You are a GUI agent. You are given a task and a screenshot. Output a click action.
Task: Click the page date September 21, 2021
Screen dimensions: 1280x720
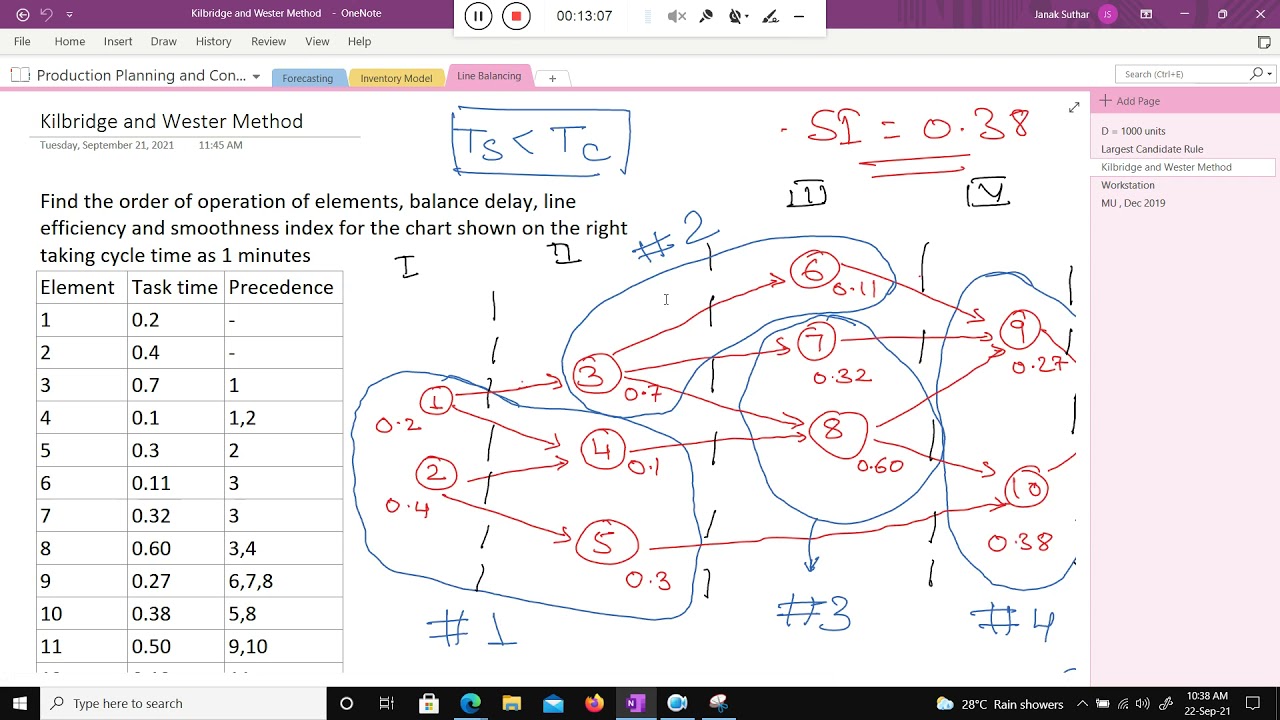(x=107, y=145)
